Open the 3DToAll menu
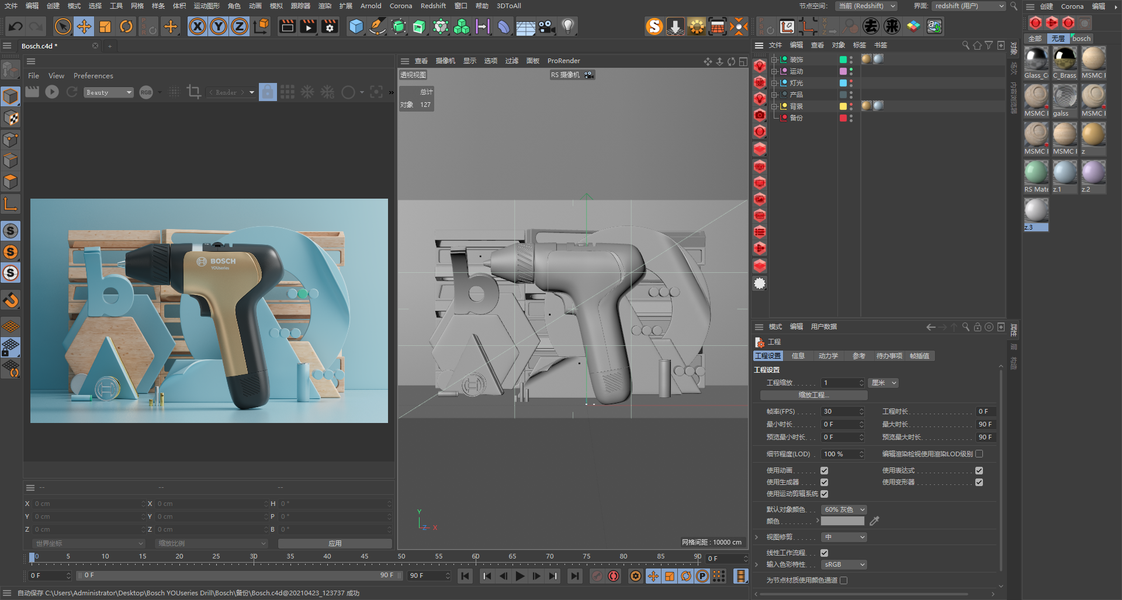 click(x=509, y=6)
